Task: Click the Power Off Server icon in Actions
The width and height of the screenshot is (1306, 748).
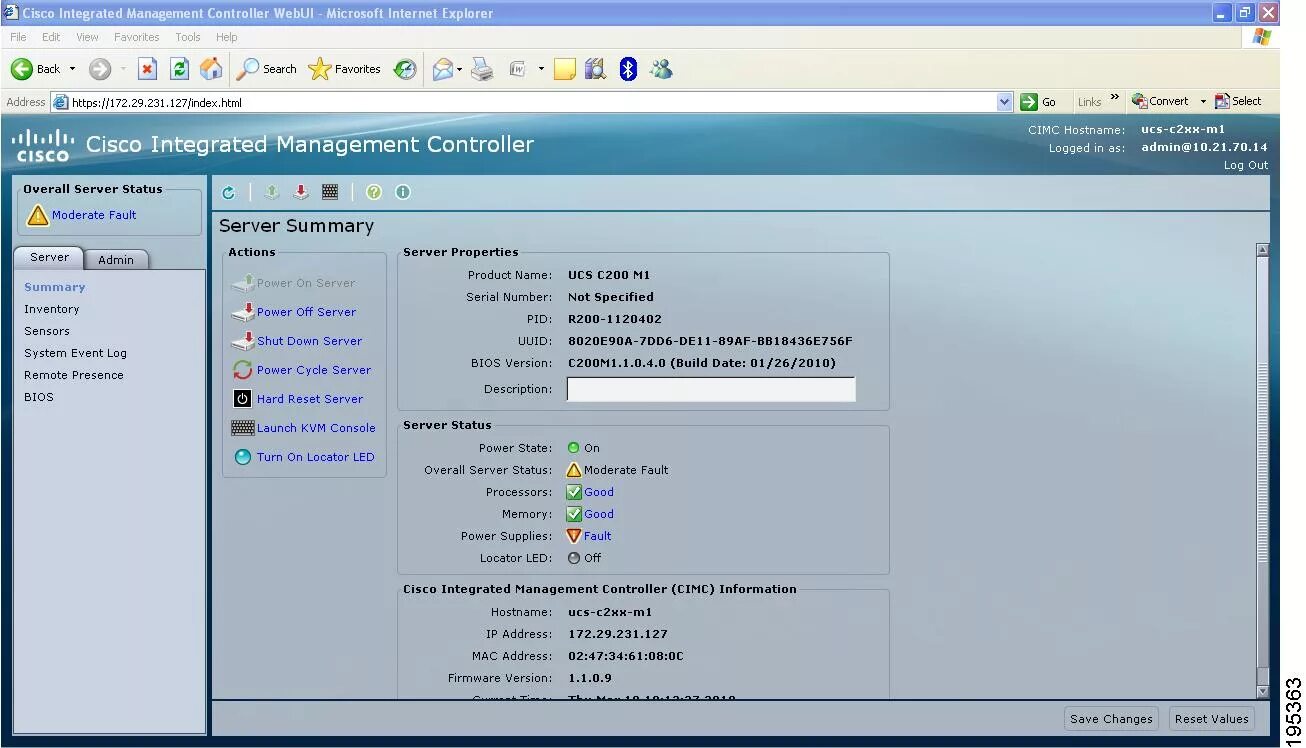Action: pos(243,312)
